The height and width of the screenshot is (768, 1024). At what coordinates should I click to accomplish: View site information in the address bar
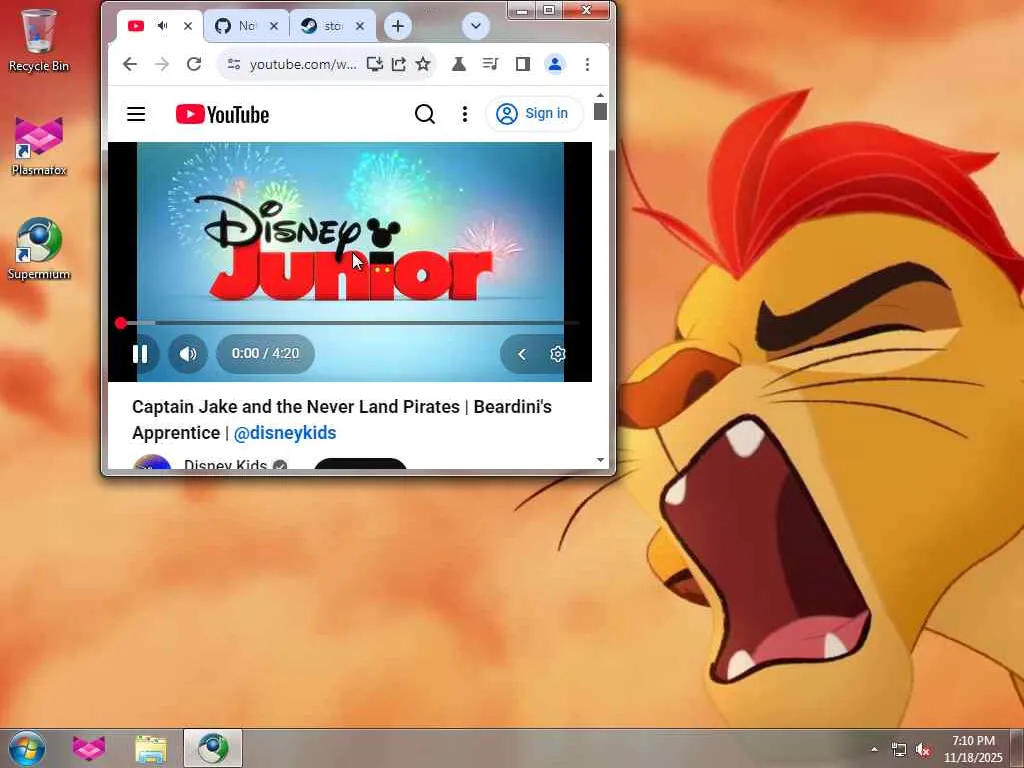[x=234, y=64]
